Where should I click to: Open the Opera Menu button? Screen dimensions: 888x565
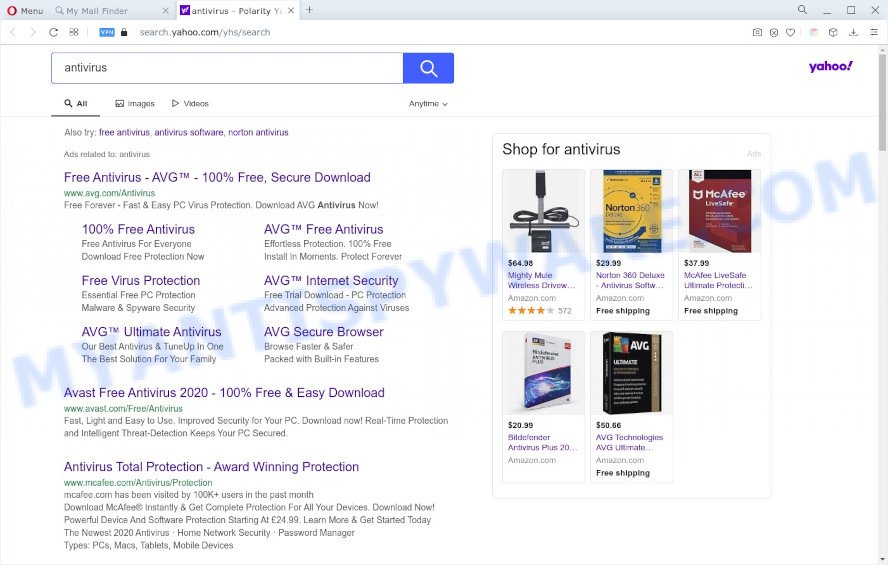click(x=25, y=10)
